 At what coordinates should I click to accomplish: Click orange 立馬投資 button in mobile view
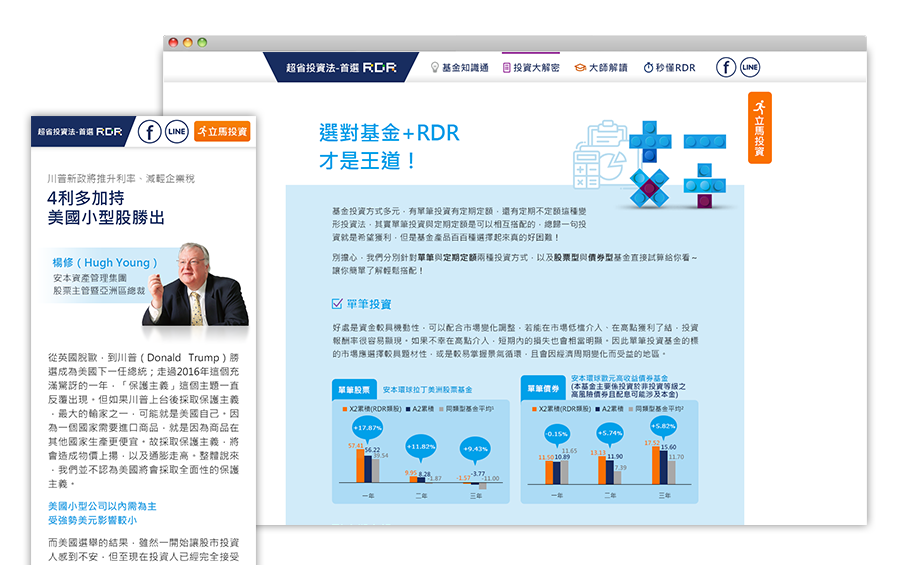(x=222, y=131)
